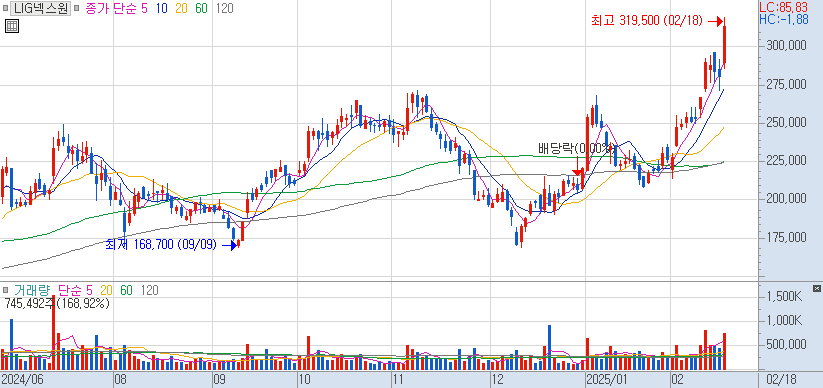Image resolution: width=823 pixels, height=388 pixels.
Task: Click the 1,000K volume axis label
Action: [784, 321]
